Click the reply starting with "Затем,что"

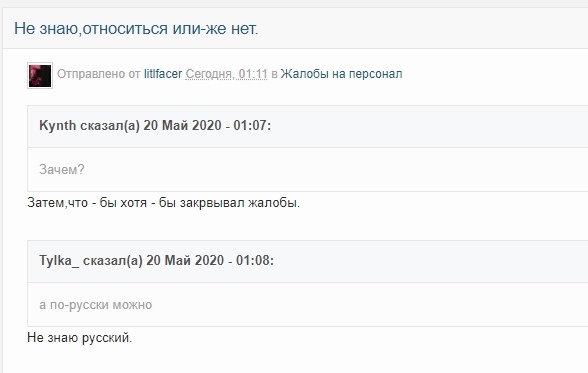(x=164, y=203)
